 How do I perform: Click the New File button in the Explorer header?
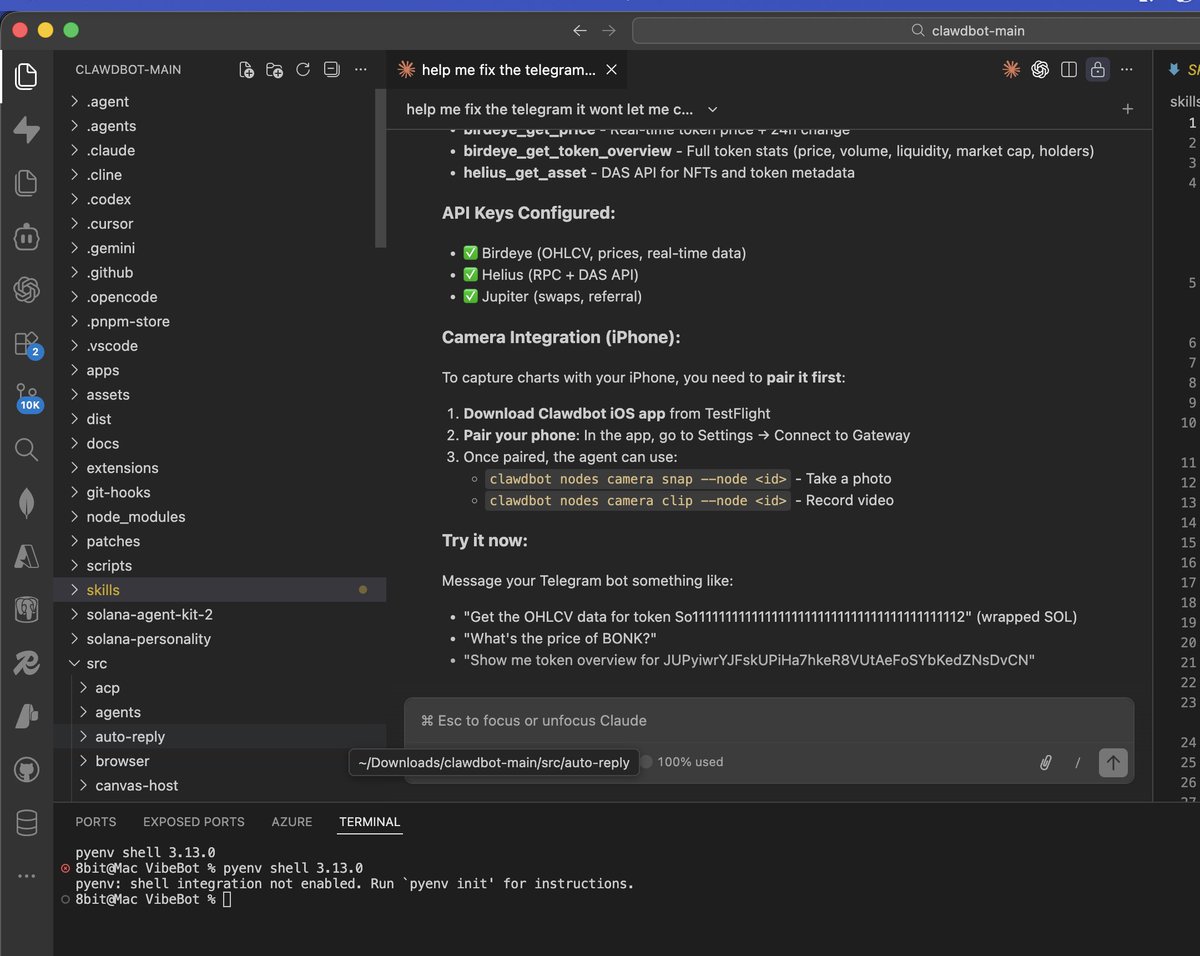[247, 69]
